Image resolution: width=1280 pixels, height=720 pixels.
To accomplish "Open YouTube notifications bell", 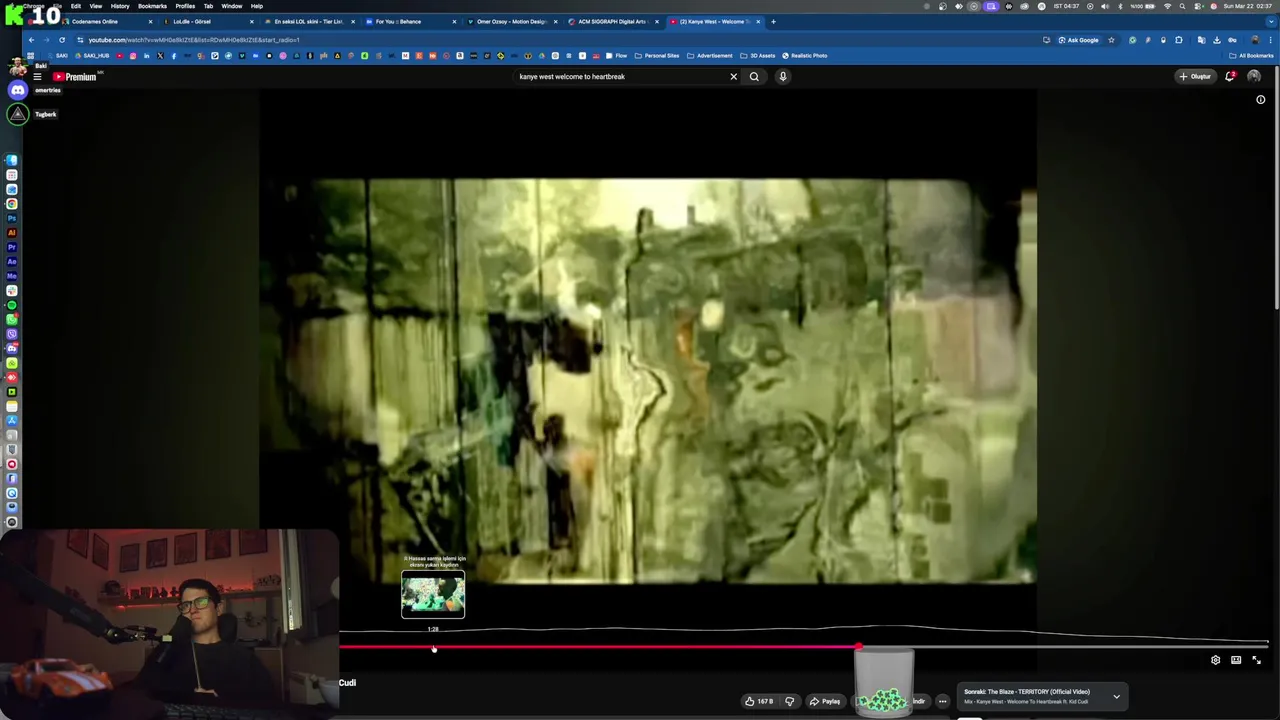I will (x=1230, y=76).
